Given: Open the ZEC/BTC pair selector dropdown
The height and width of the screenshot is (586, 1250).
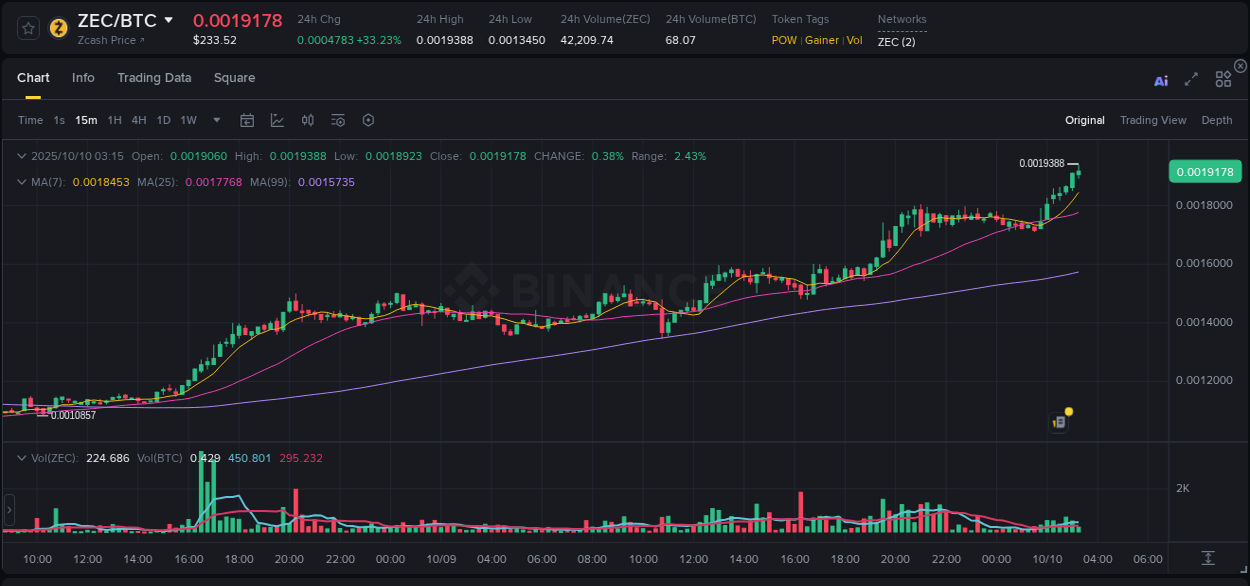Looking at the screenshot, I should point(168,19).
